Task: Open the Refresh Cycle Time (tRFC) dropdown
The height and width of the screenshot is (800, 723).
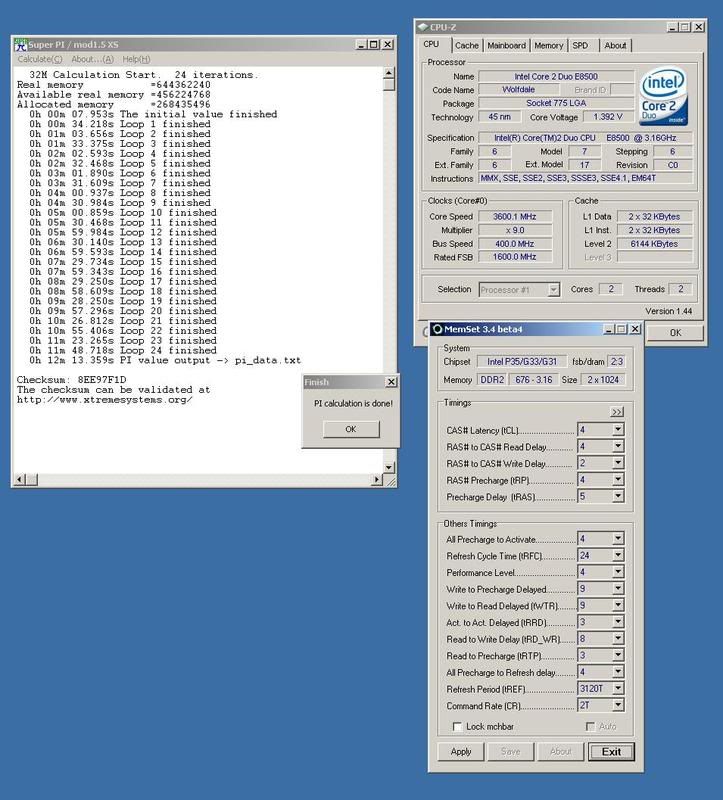Action: pyautogui.click(x=618, y=555)
